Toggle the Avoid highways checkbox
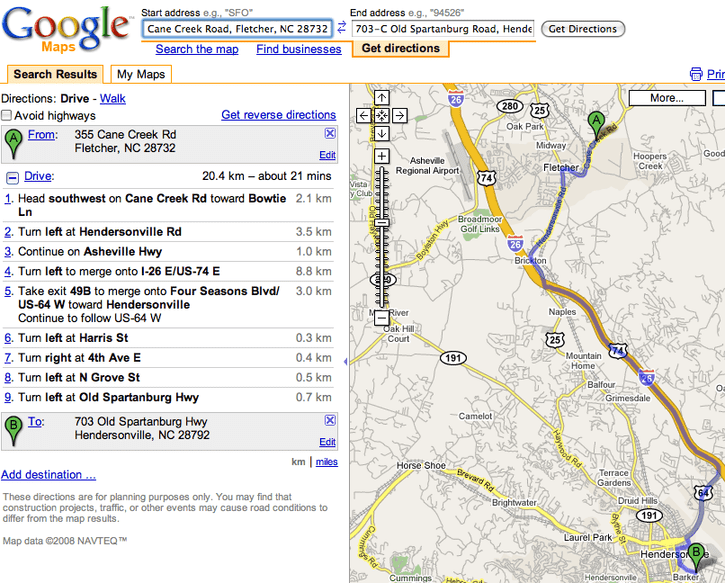This screenshot has width=725, height=583. point(6,115)
